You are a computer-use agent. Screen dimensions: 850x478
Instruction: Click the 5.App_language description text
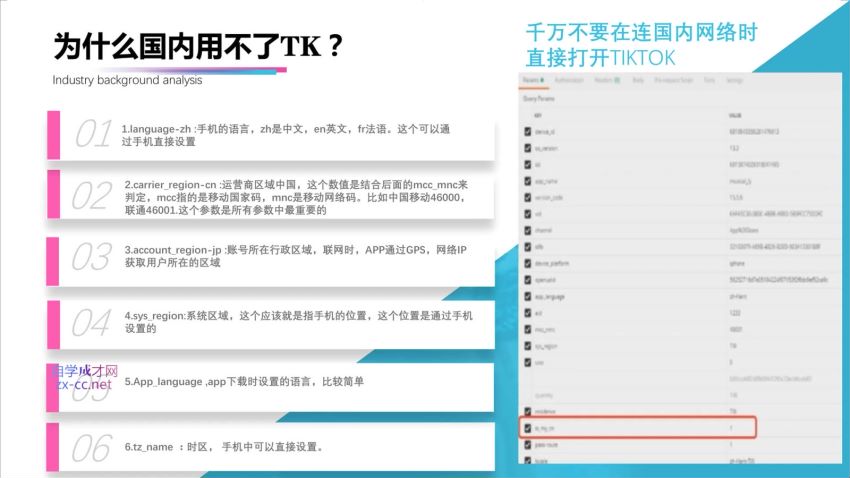click(244, 382)
